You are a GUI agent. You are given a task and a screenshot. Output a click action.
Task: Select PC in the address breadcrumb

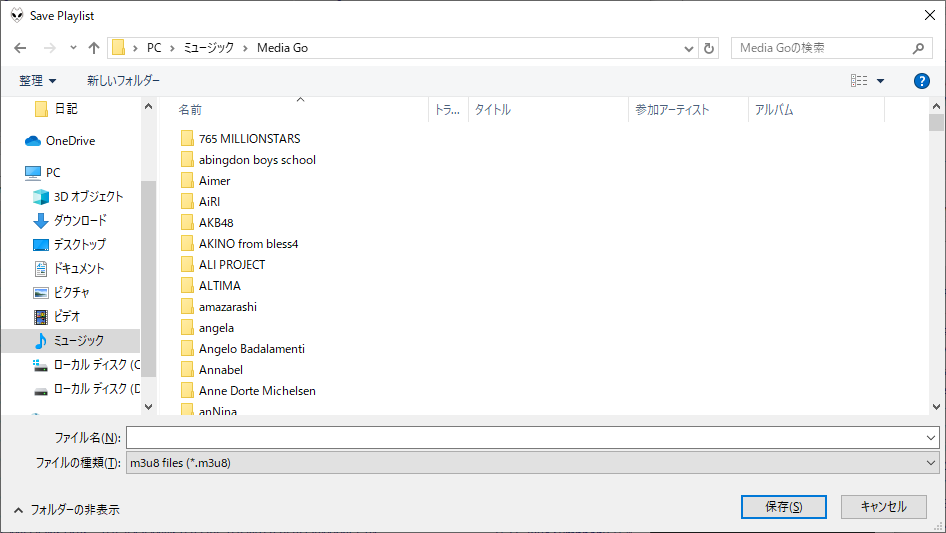(154, 48)
